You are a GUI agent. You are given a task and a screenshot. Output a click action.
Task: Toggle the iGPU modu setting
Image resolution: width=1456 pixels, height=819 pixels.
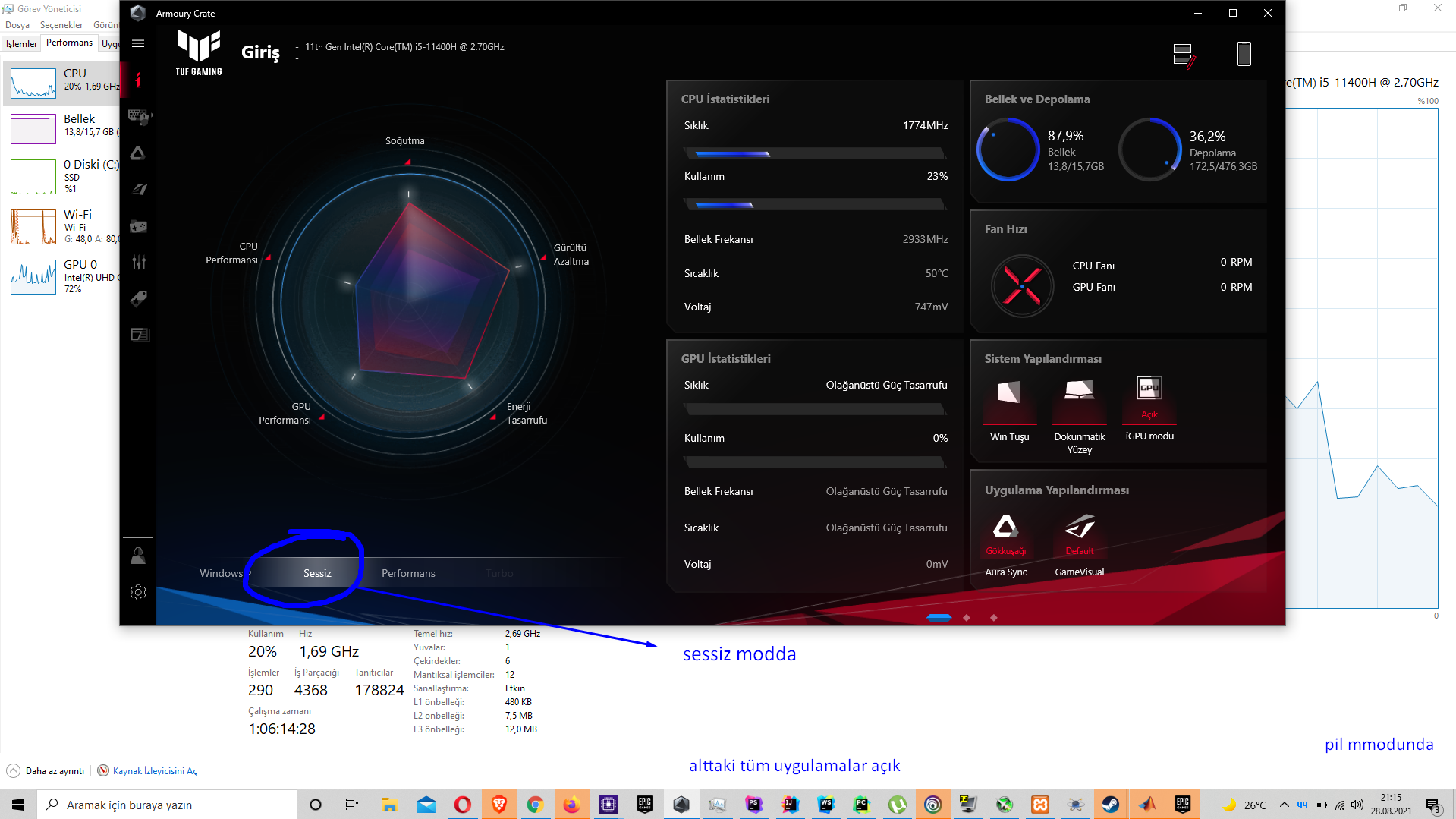pyautogui.click(x=1149, y=409)
